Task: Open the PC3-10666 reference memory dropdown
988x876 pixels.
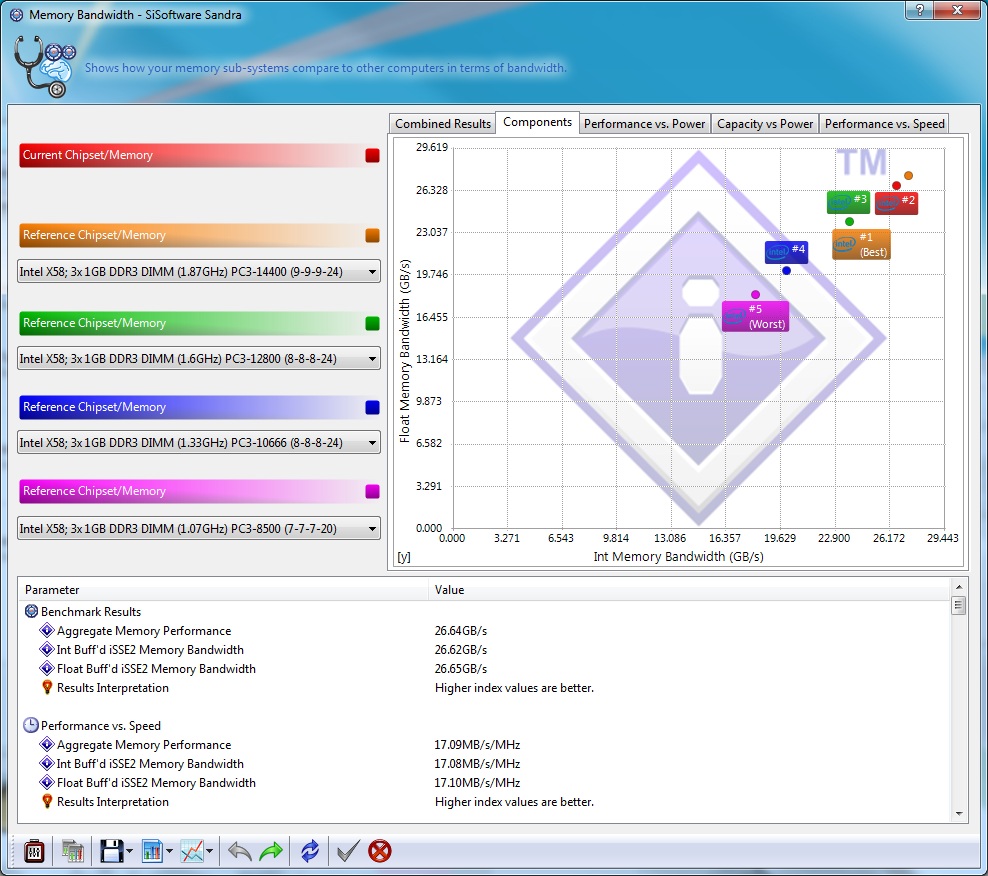Action: 198,442
